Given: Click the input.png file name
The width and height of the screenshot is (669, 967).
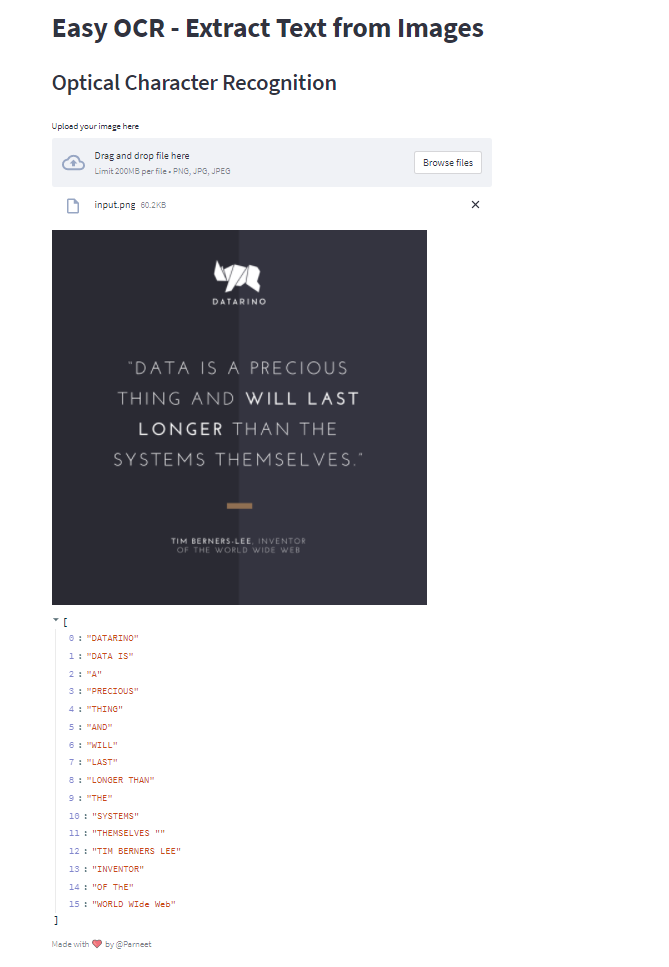Looking at the screenshot, I should (x=115, y=205).
